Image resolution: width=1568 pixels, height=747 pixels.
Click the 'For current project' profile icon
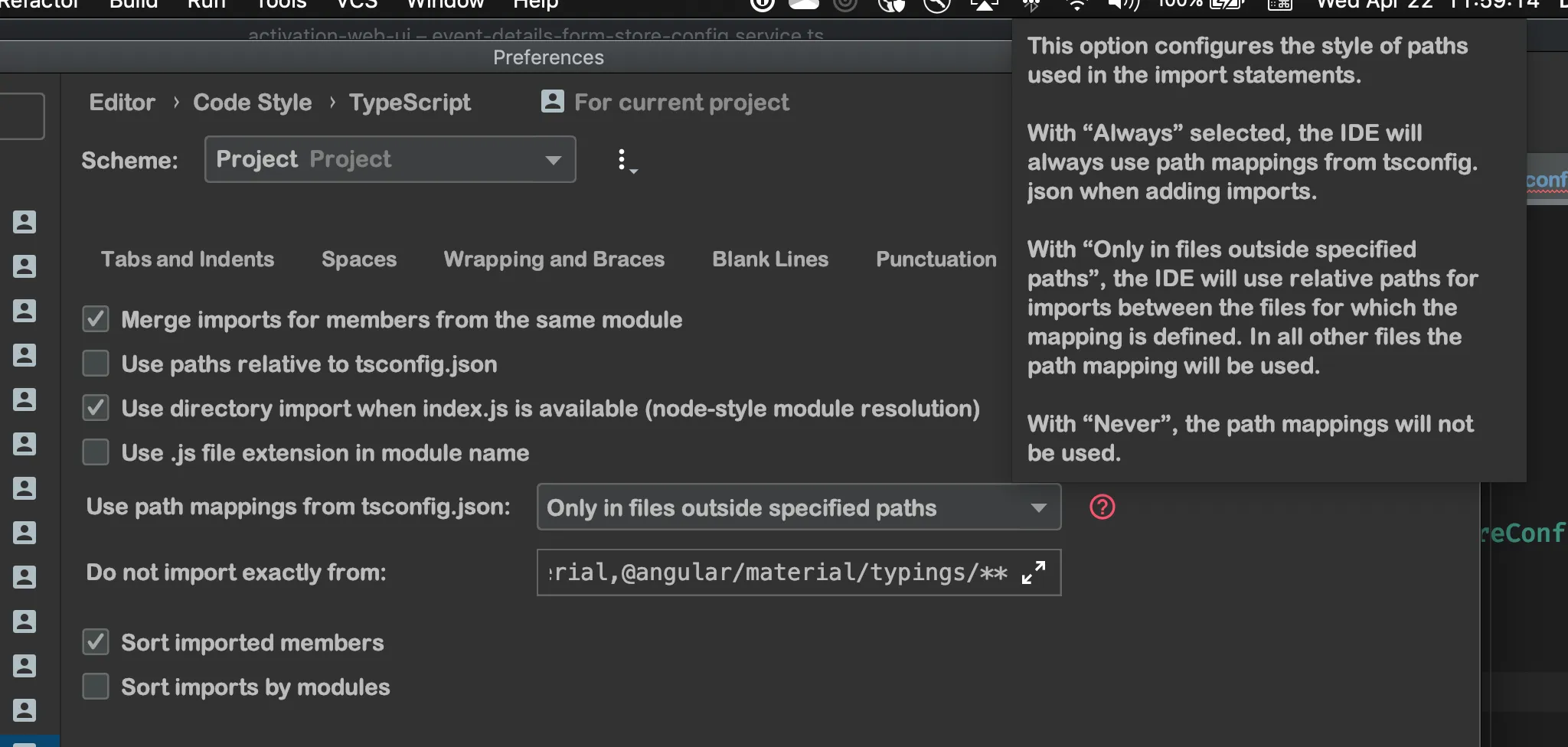coord(552,102)
